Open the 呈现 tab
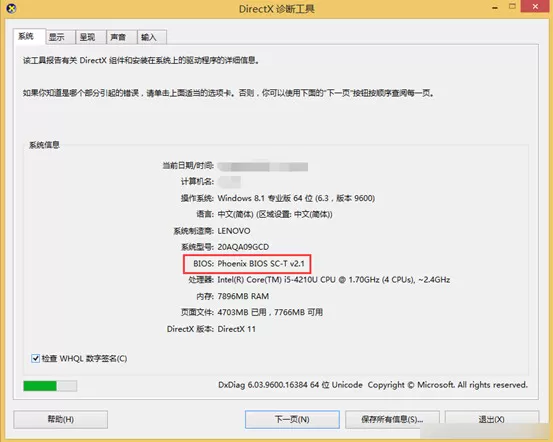This screenshot has width=553, height=442. (x=91, y=37)
